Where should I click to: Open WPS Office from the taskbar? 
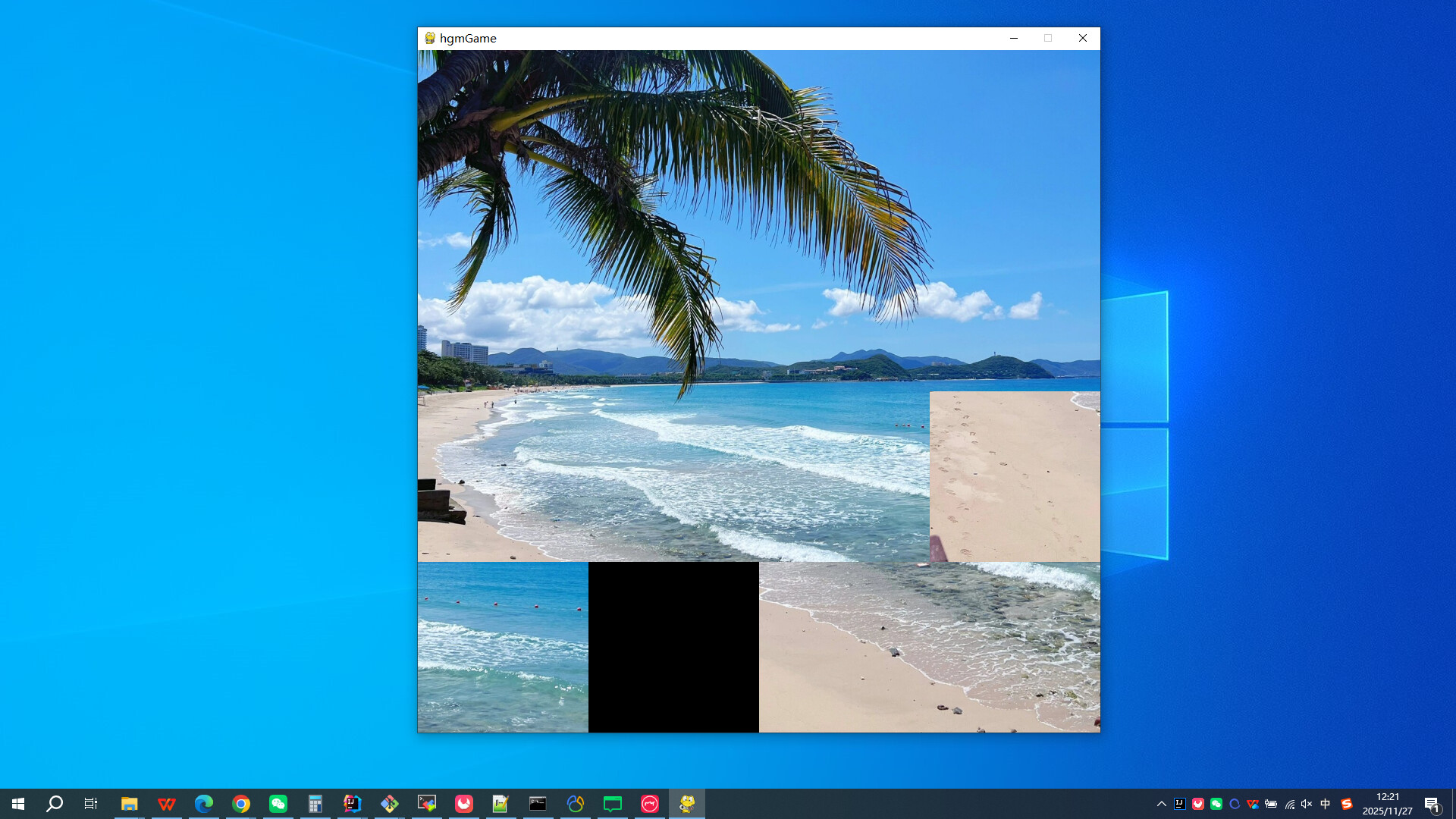coord(167,803)
